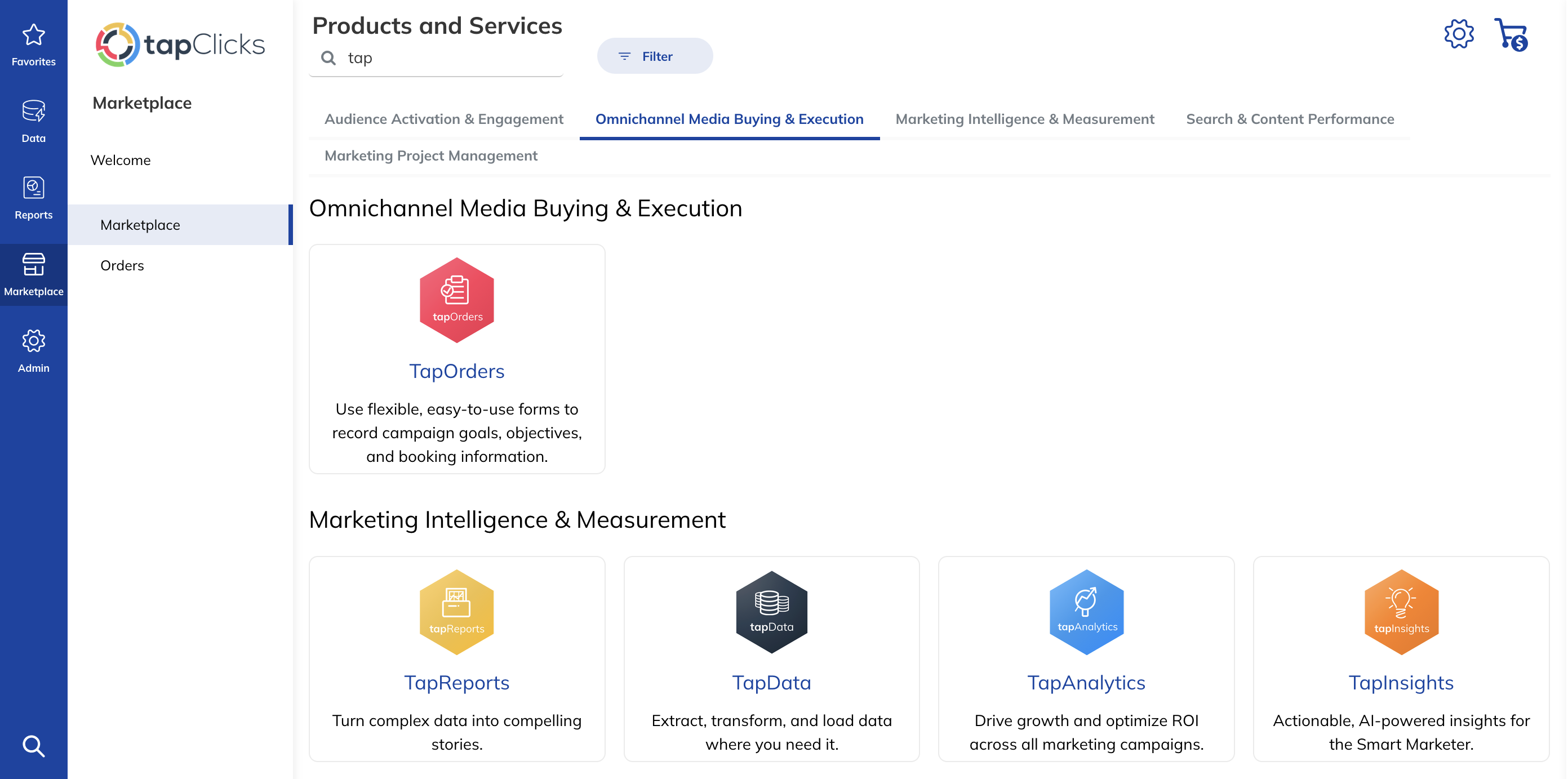Open Marketing Project Management tab
Viewport: 1568px width, 779px height.
tap(431, 156)
